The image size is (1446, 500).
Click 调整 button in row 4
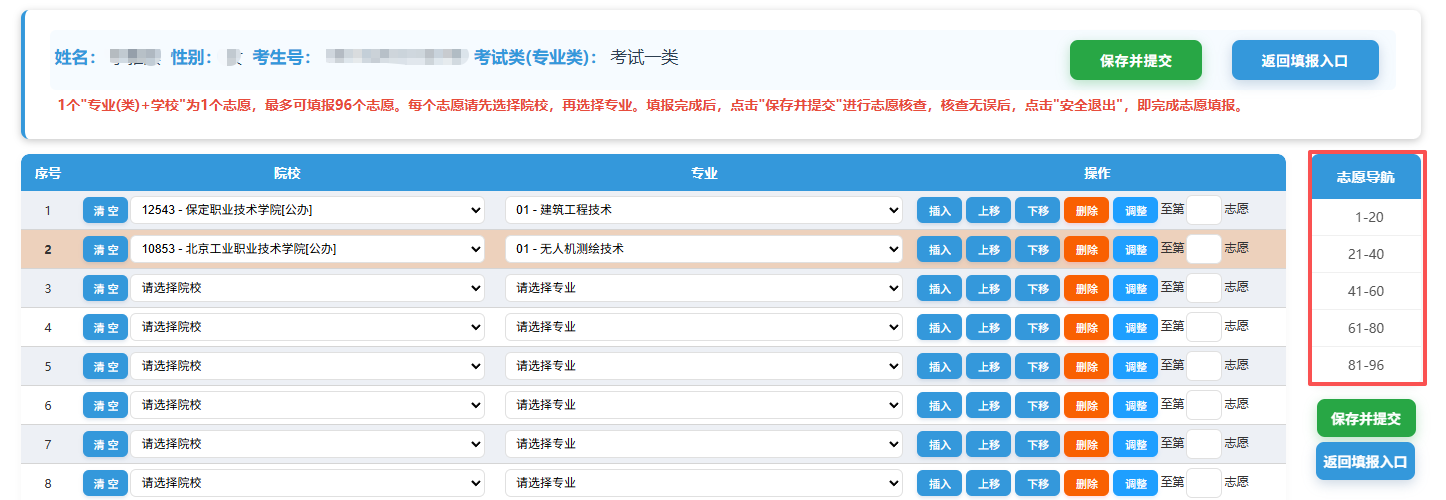pos(1135,327)
